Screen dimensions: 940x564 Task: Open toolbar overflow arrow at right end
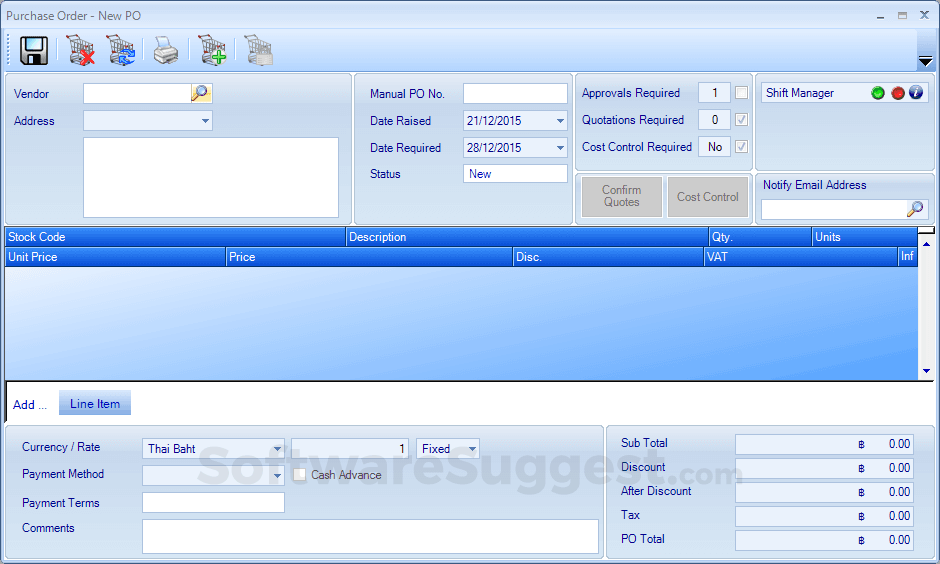click(x=926, y=61)
